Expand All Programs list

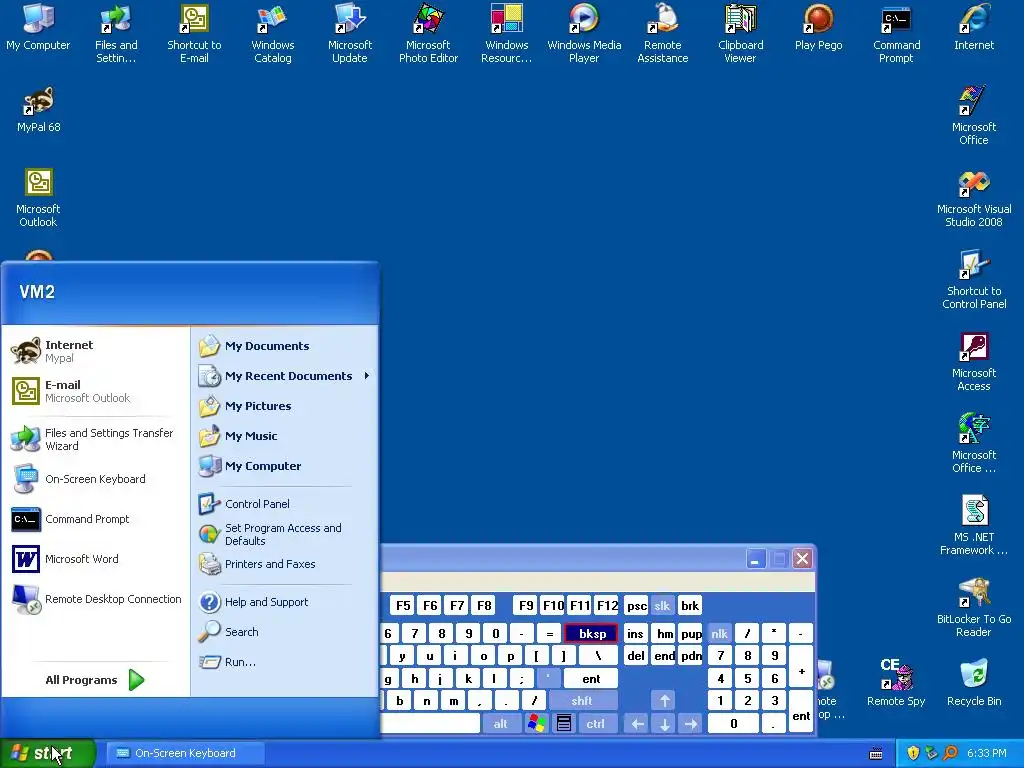click(x=95, y=680)
